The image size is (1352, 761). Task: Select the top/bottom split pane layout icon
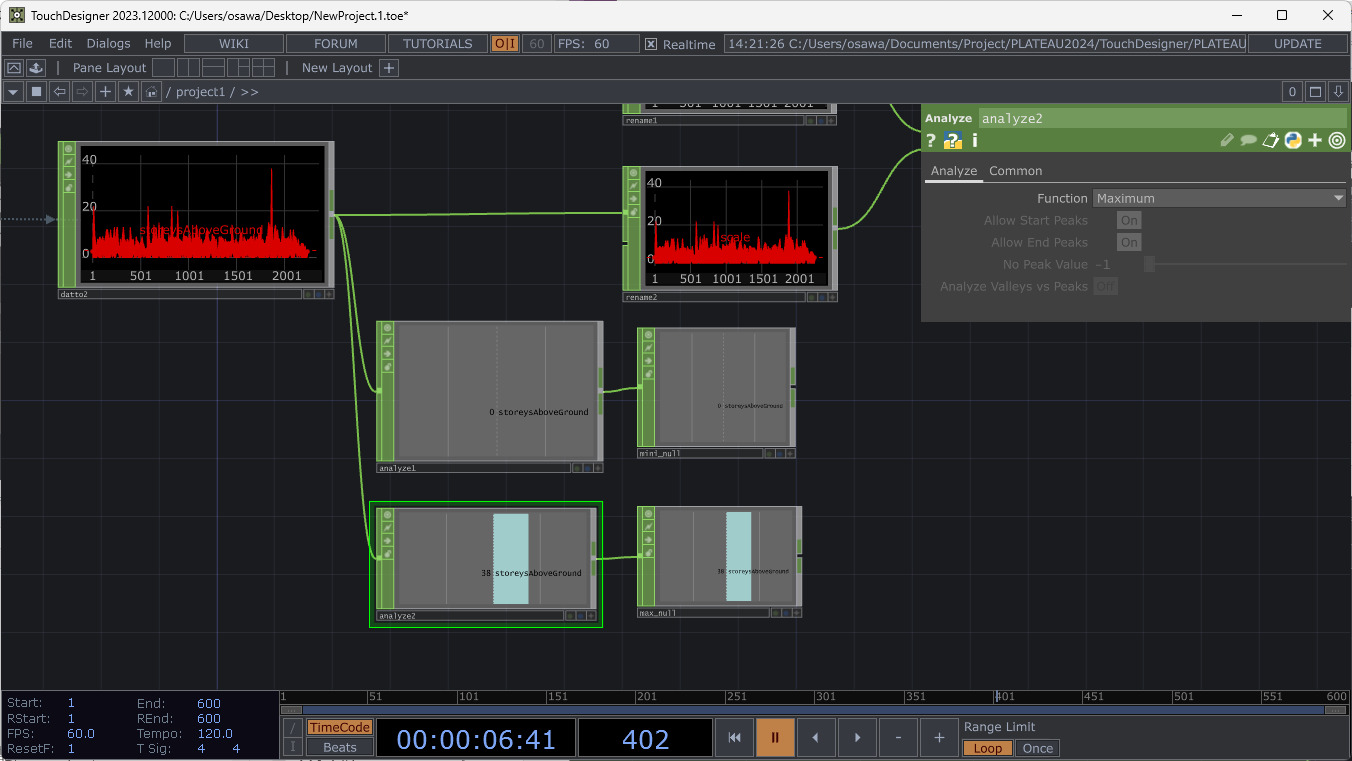[x=213, y=68]
